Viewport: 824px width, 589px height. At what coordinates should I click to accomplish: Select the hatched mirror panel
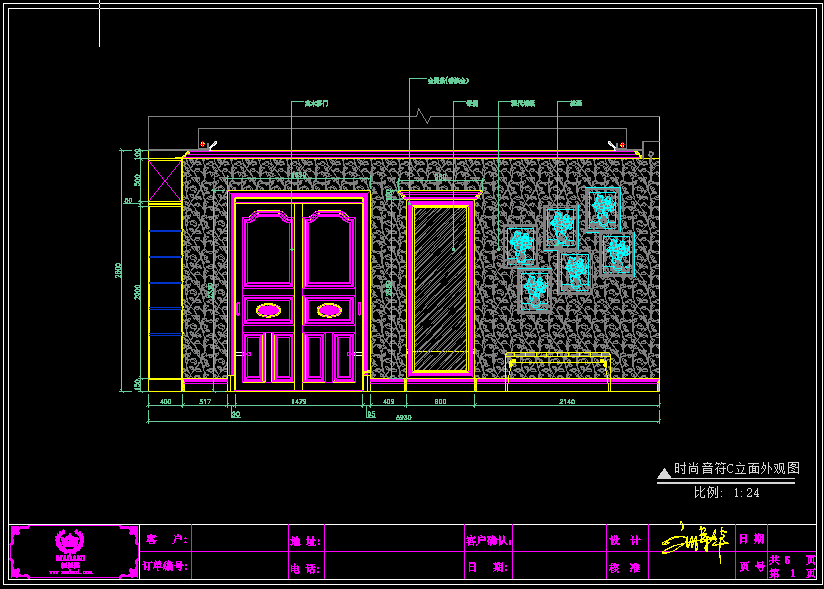(440, 289)
